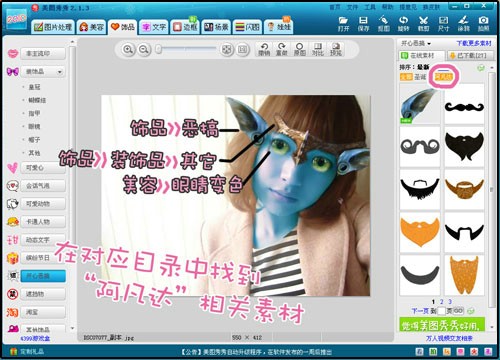500x360 pixels.
Task: Zoom in with the plus magnifier
Action: point(128,50)
